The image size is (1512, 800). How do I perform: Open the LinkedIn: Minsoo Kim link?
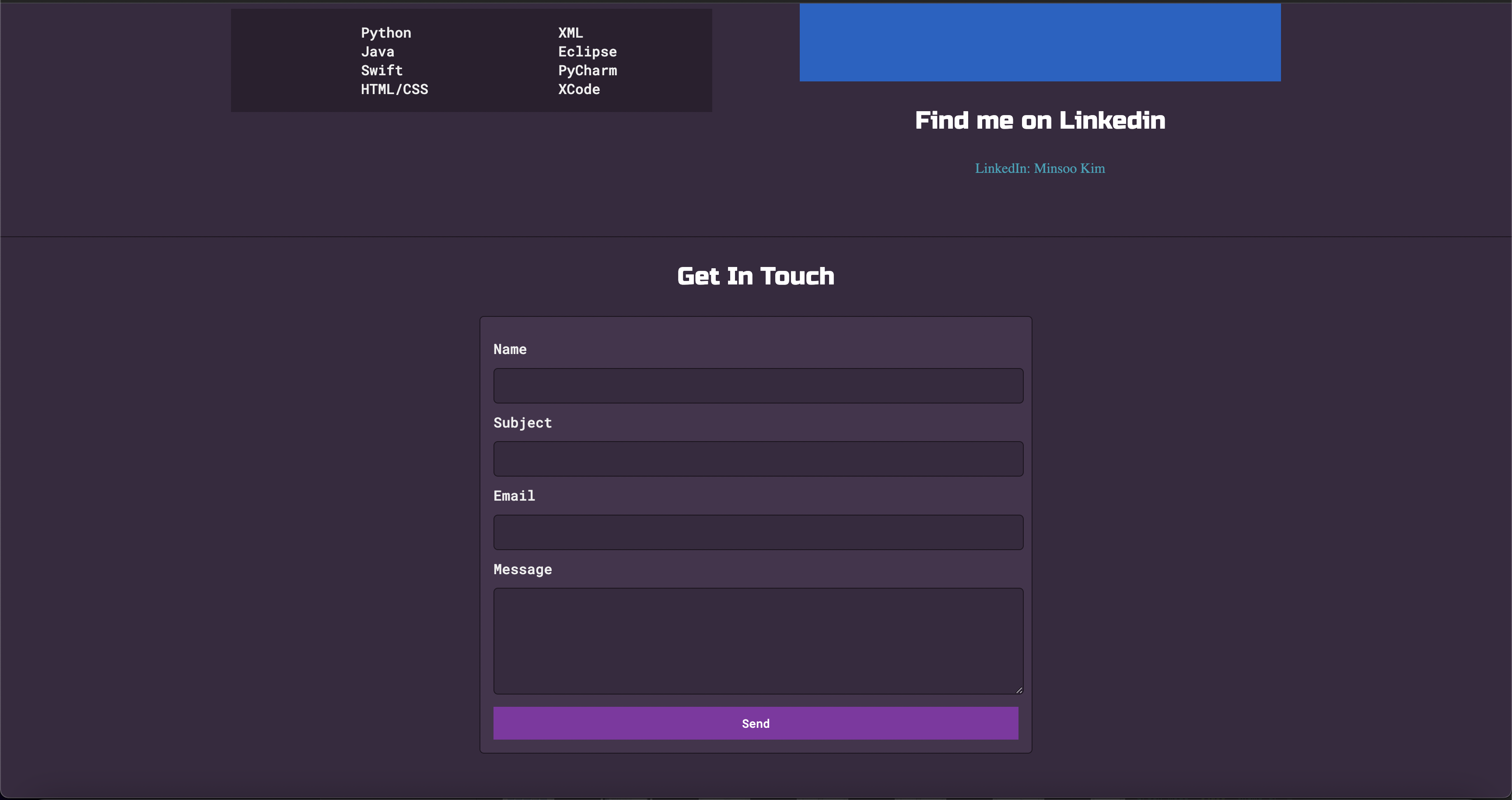click(1039, 168)
